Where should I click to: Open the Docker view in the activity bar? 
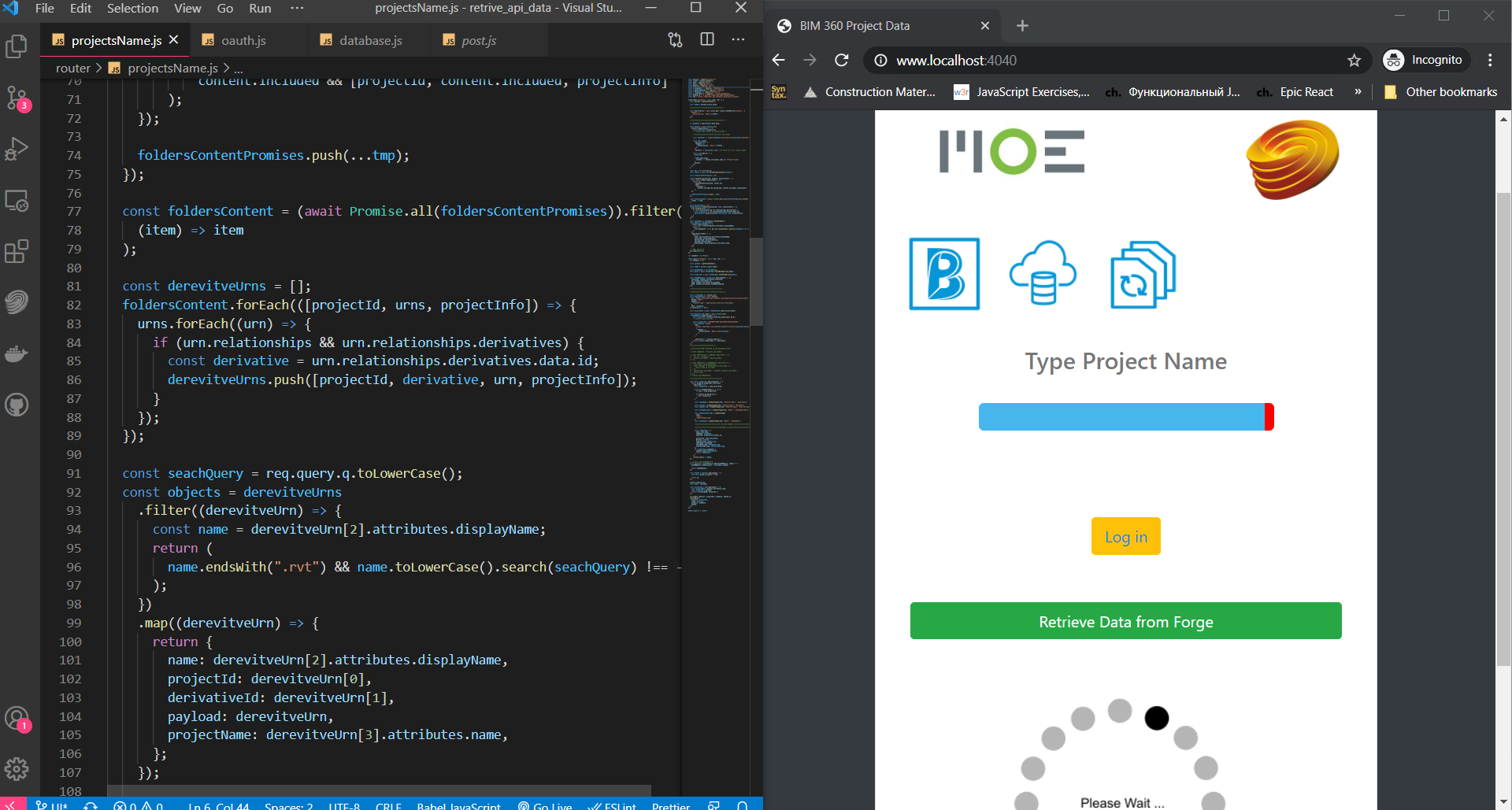pos(17,353)
